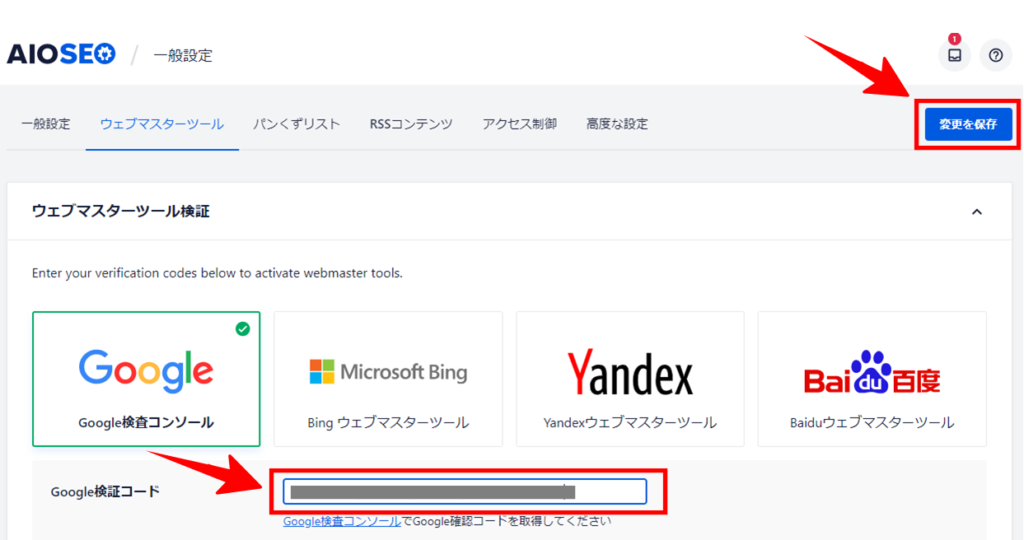Viewport: 1024px width, 540px height.
Task: Collapse the ウェブマスターツール検証 section chevron
Action: click(977, 212)
